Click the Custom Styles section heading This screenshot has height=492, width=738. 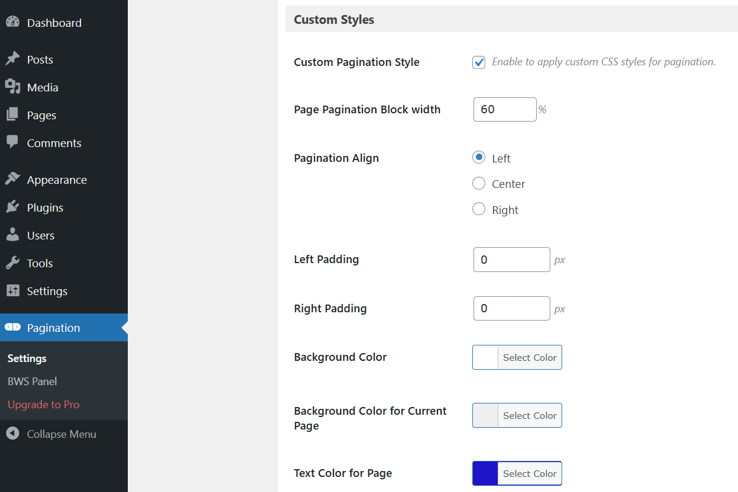tap(334, 20)
